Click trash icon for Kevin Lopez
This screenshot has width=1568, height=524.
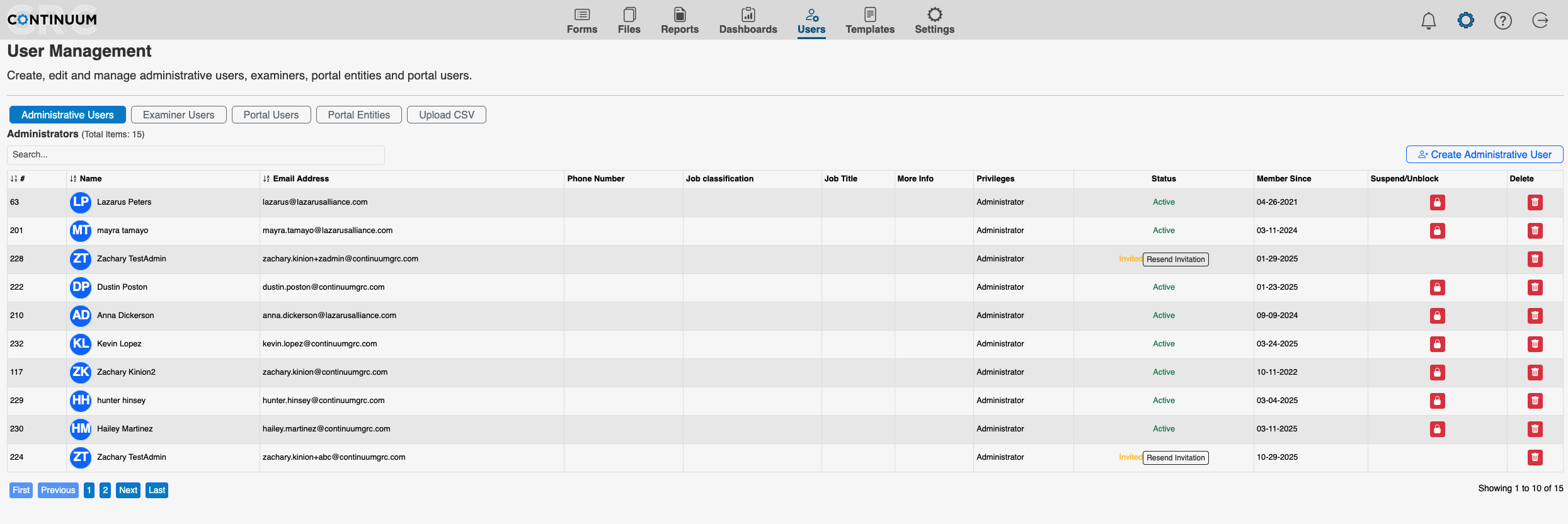(1535, 344)
